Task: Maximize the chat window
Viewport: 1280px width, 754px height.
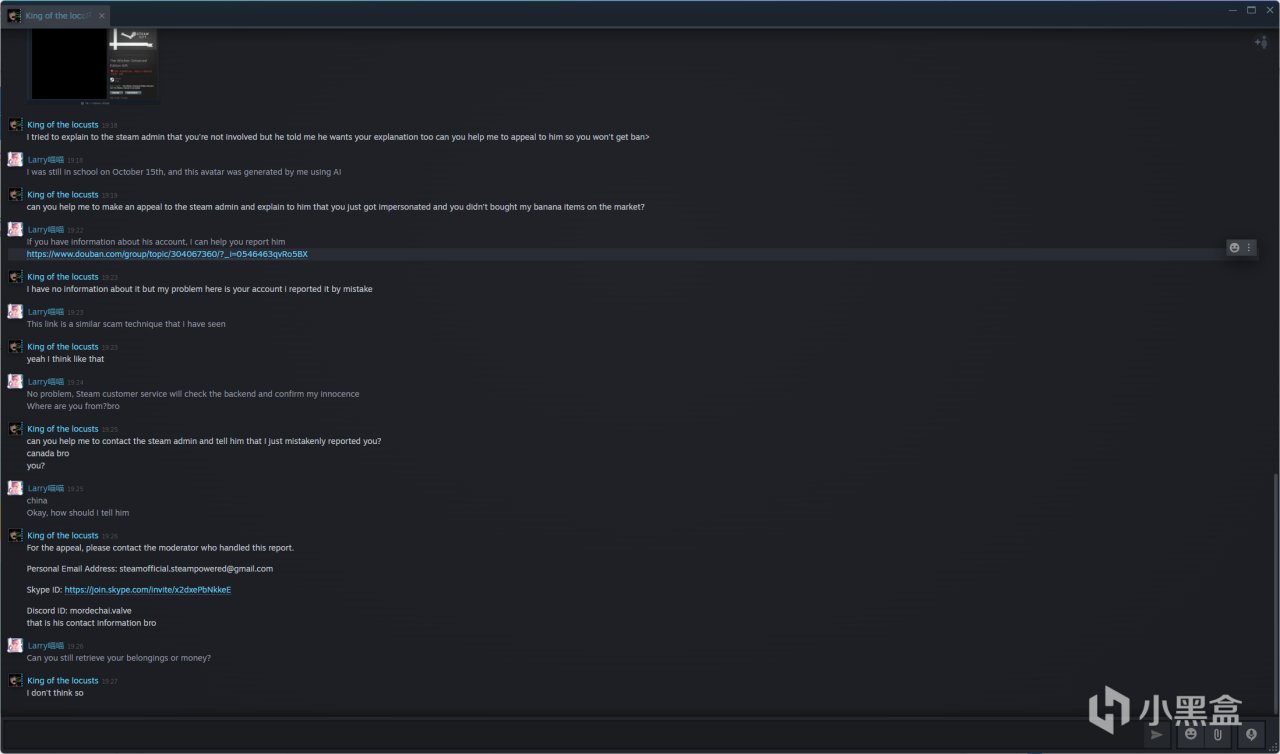Action: (x=1251, y=10)
